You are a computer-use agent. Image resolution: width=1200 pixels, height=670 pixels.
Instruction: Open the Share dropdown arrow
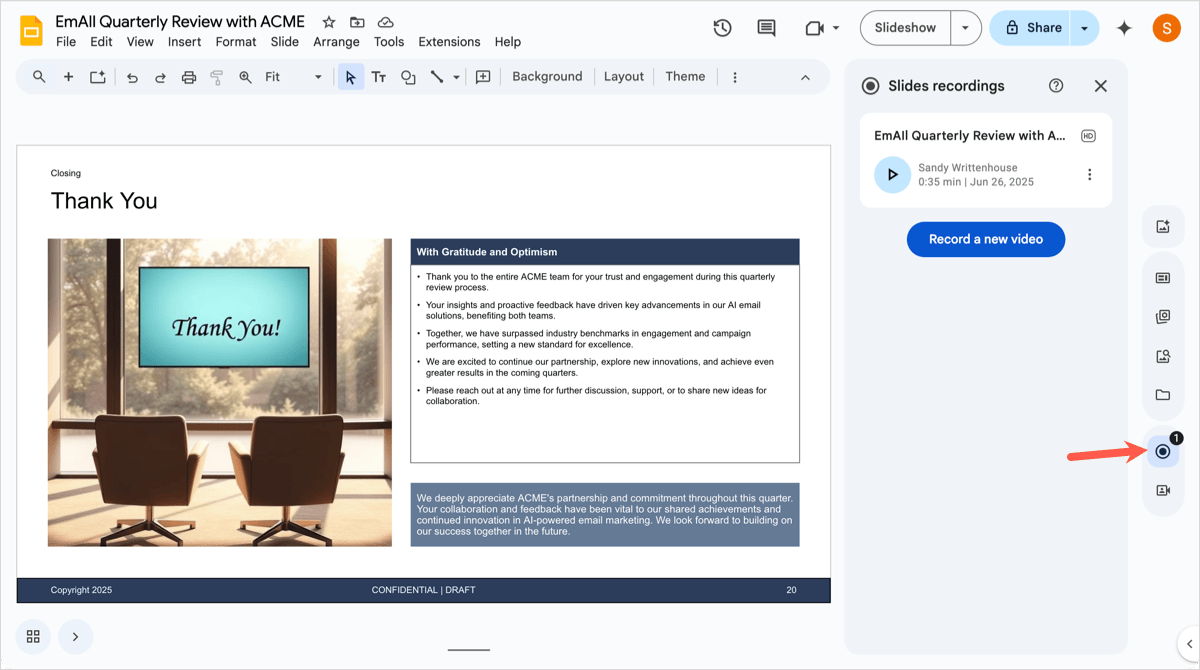click(1084, 28)
